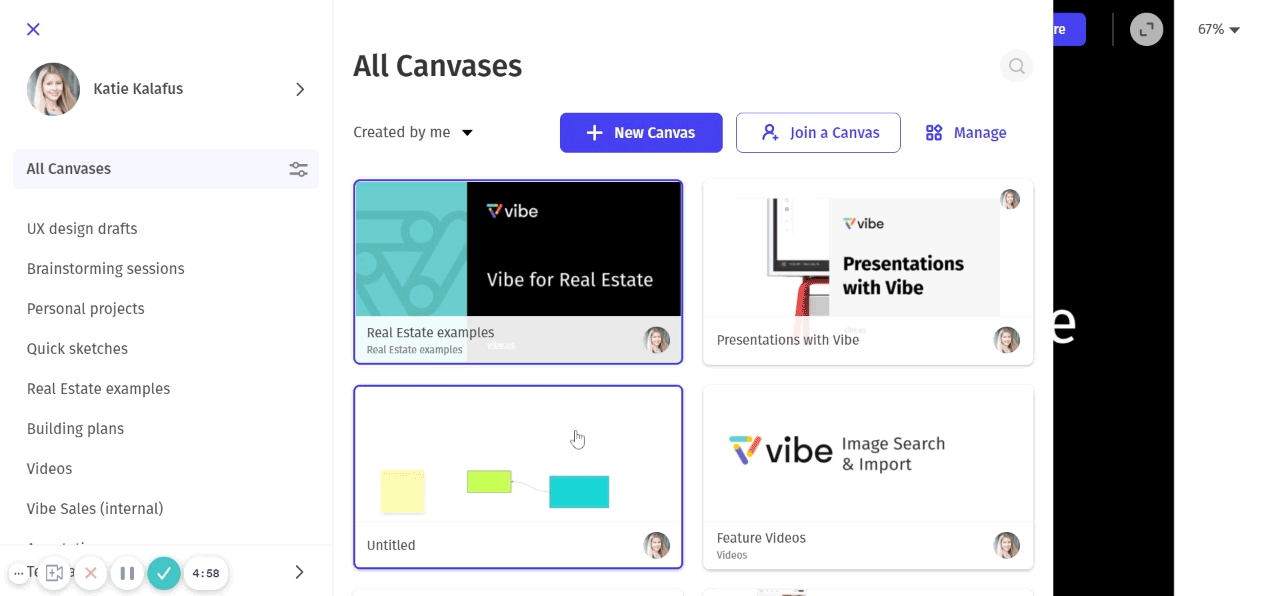Close the canvases side panel

click(33, 29)
